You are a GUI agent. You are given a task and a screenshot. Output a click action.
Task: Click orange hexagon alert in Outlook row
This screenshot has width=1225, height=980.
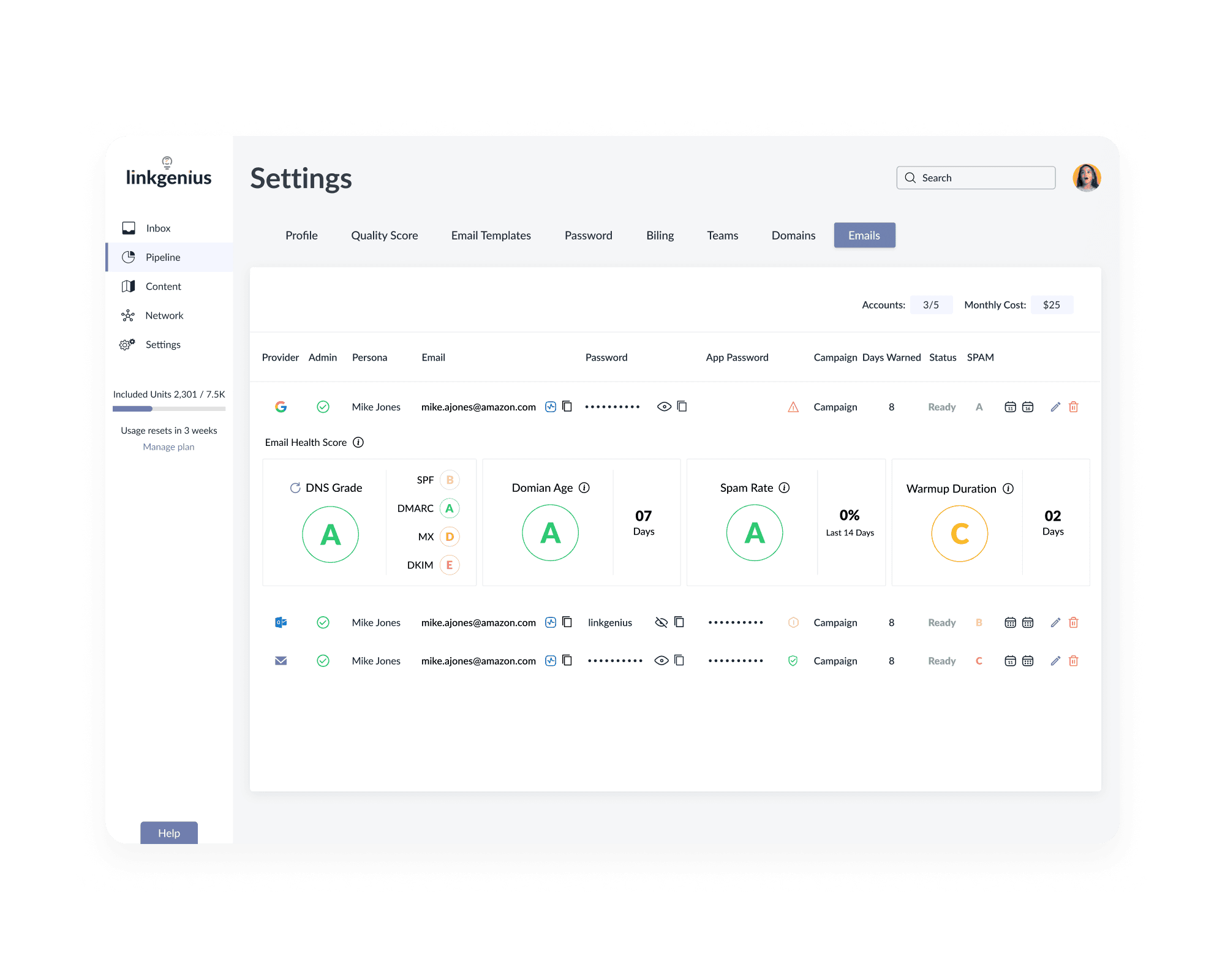[793, 622]
